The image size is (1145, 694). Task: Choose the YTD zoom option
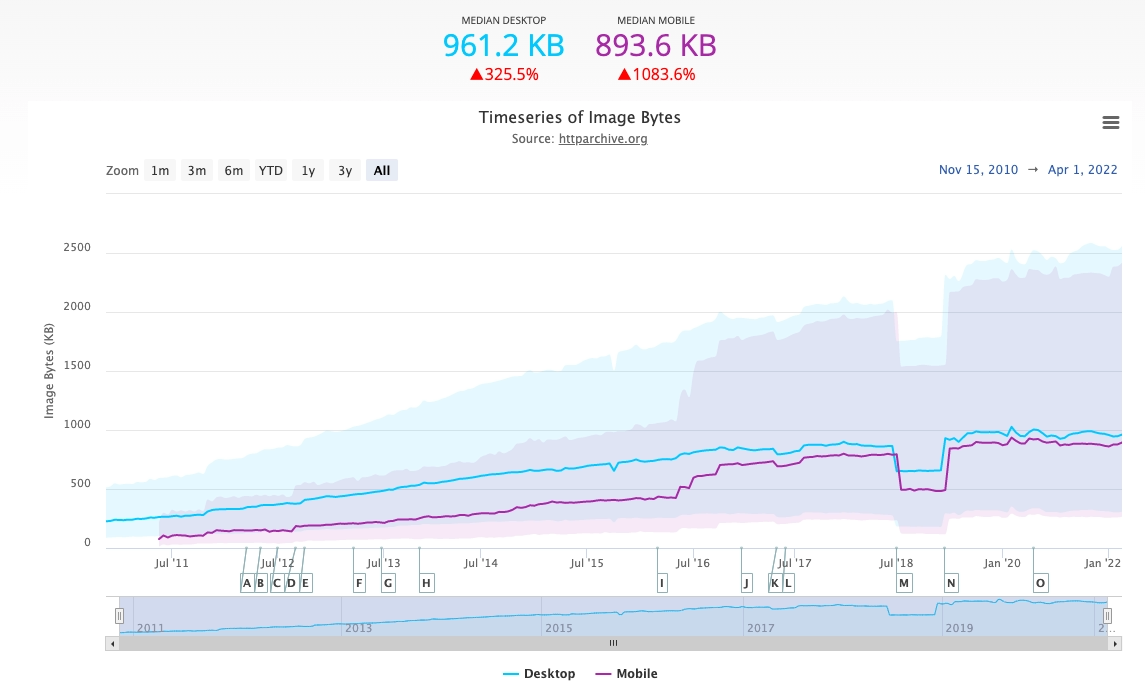271,171
